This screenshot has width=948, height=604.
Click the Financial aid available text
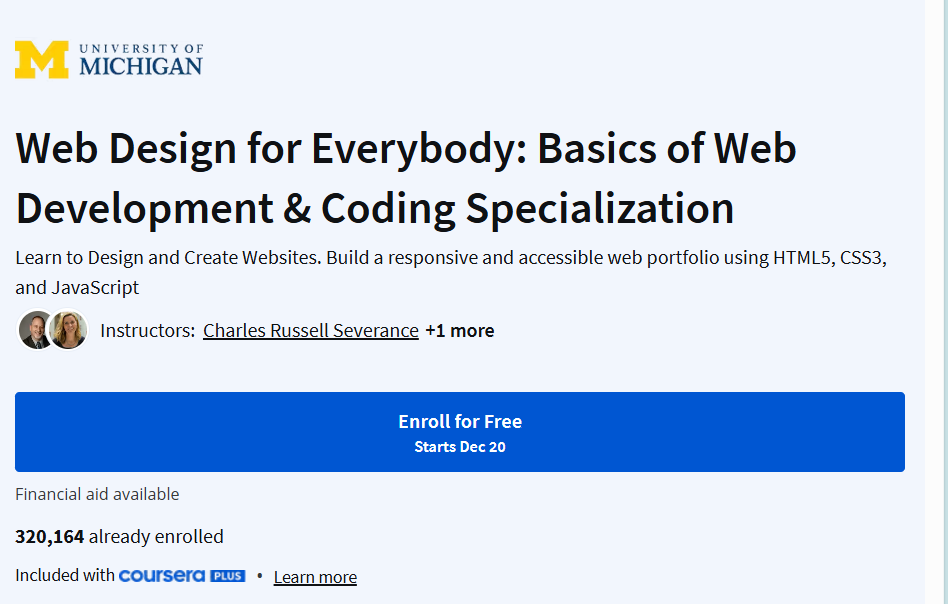coord(97,494)
